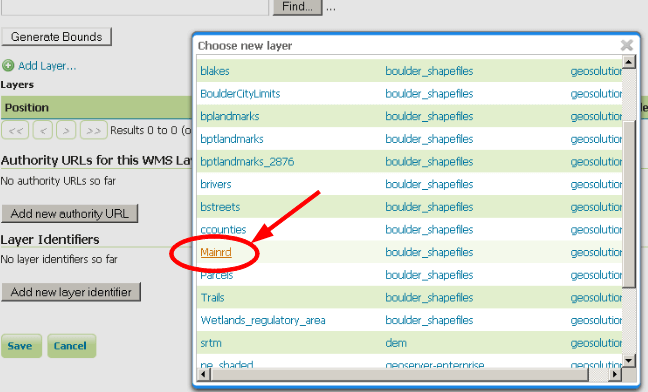
Task: Click Add new authority URL button
Action: (x=69, y=214)
